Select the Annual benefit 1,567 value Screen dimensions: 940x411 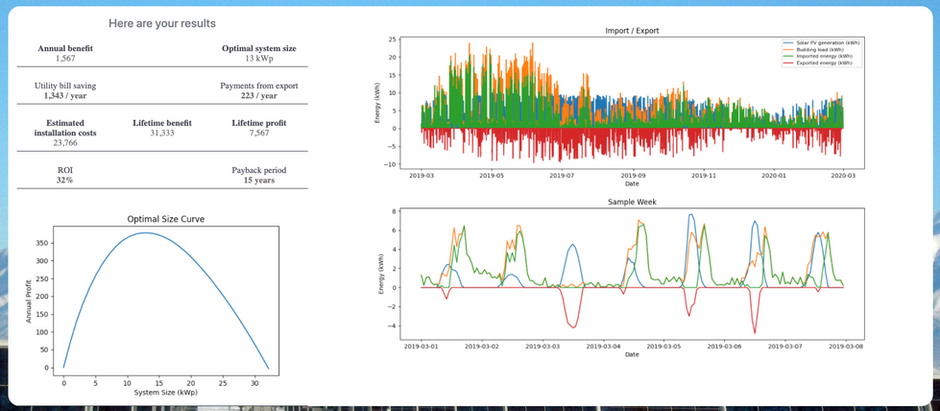click(65, 58)
